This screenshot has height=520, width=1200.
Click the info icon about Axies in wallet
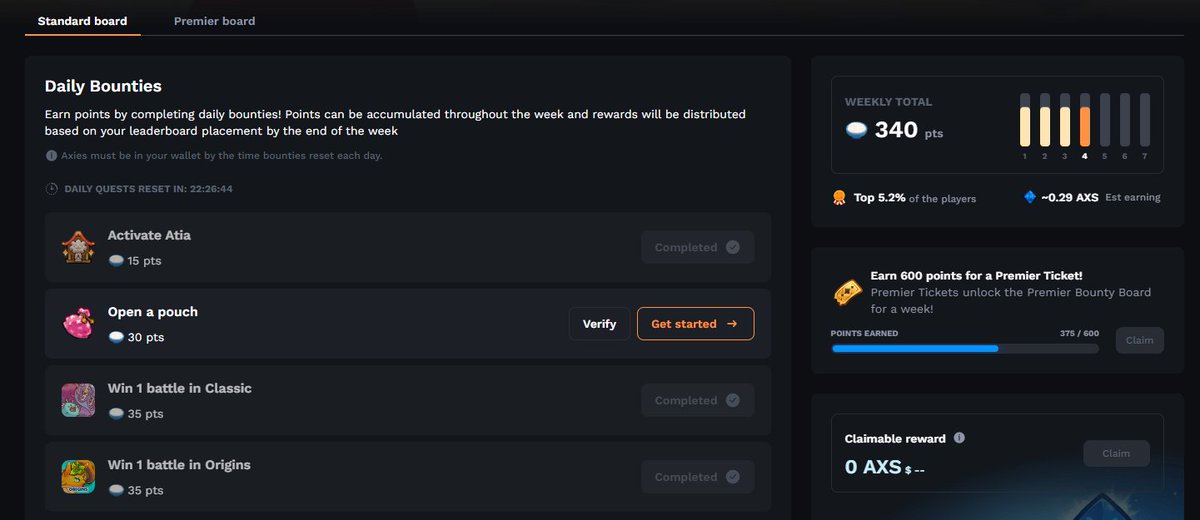click(52, 156)
